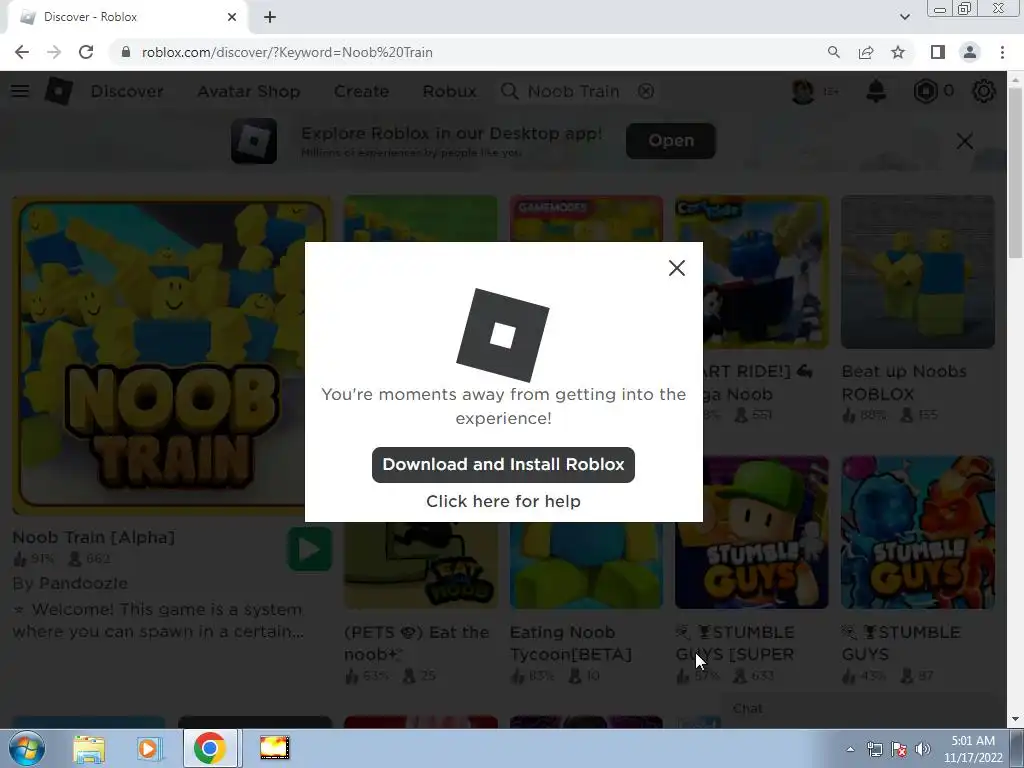Open Roblox notifications bell

pyautogui.click(x=876, y=91)
